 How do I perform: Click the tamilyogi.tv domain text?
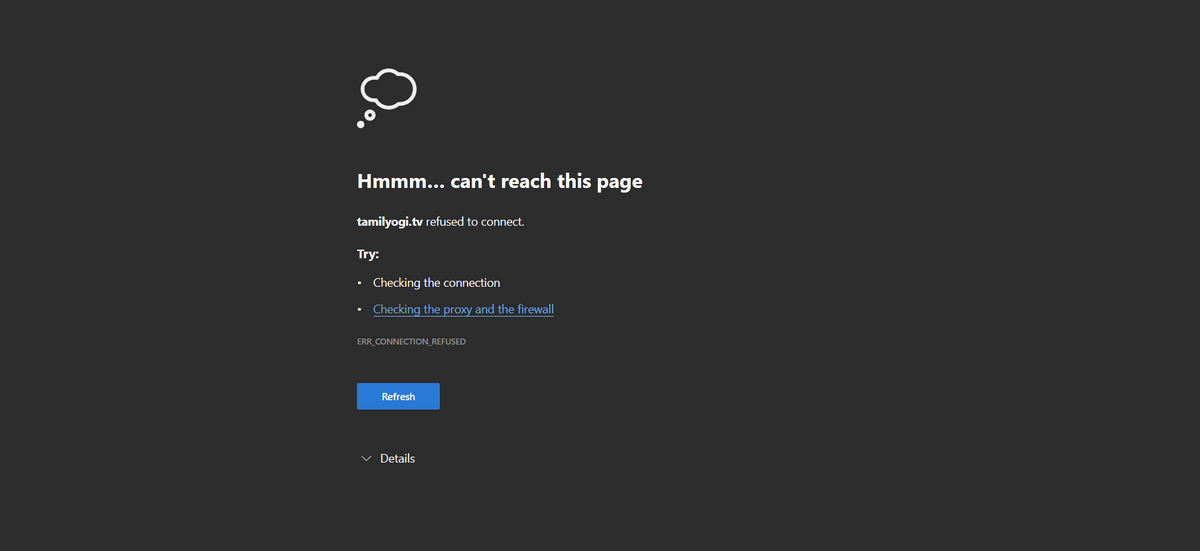390,221
